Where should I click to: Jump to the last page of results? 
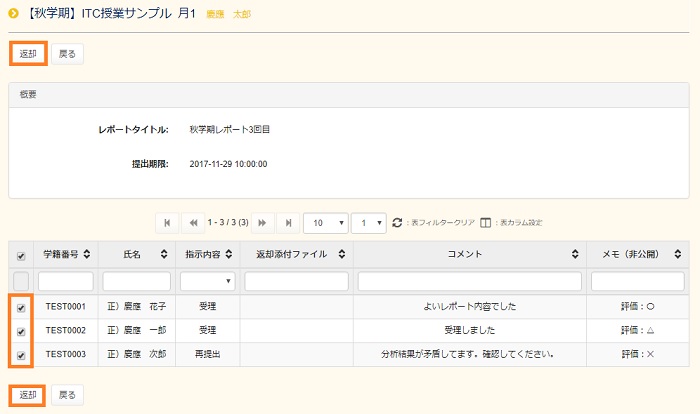[289, 222]
